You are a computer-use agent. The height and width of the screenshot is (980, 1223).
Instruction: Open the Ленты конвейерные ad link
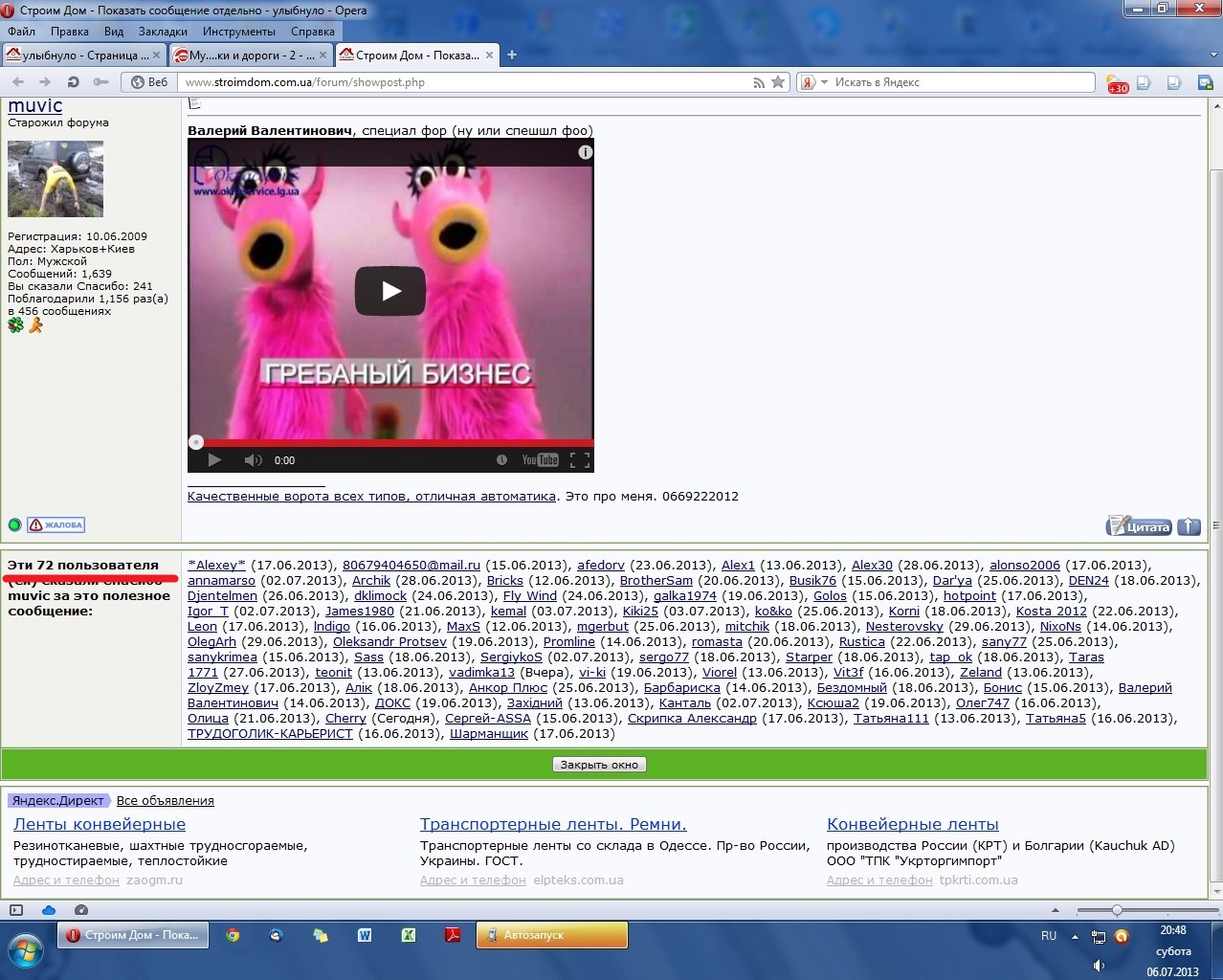click(x=100, y=825)
